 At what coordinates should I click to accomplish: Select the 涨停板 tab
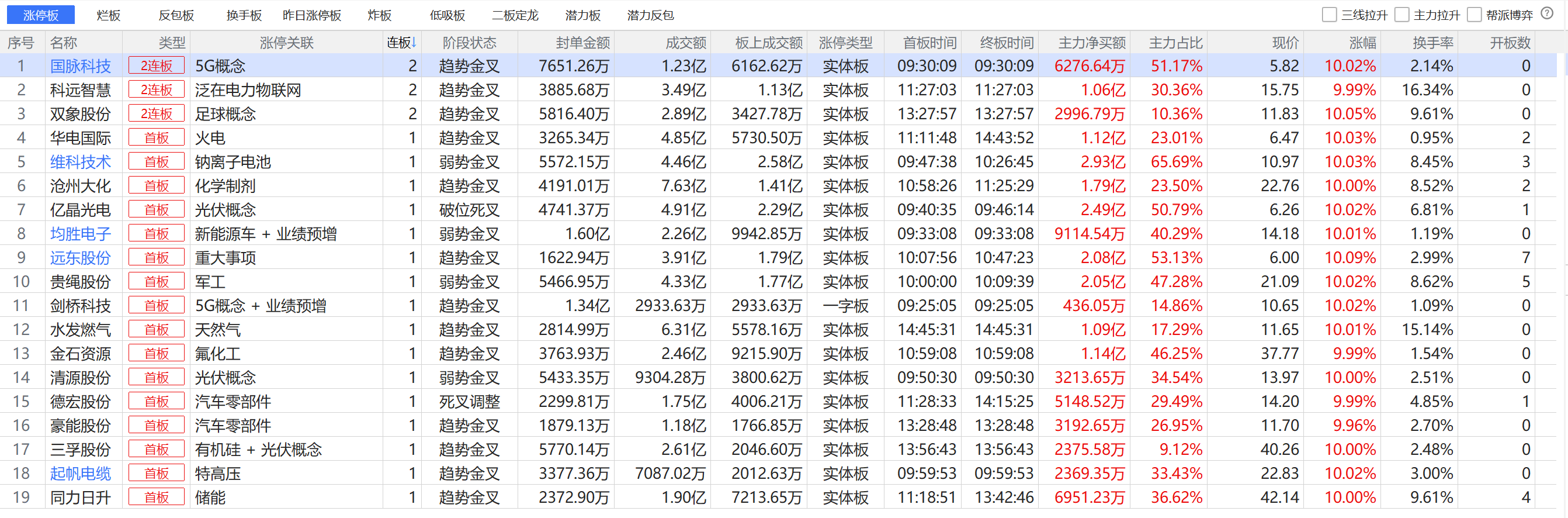click(x=41, y=15)
